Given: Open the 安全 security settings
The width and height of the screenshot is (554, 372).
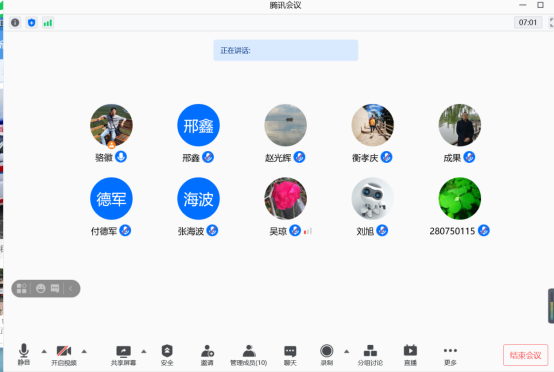Looking at the screenshot, I should pyautogui.click(x=167, y=355).
